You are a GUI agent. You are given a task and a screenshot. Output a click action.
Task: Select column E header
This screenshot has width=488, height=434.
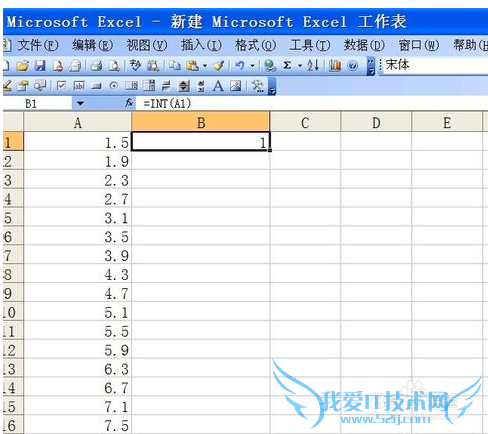[447, 123]
